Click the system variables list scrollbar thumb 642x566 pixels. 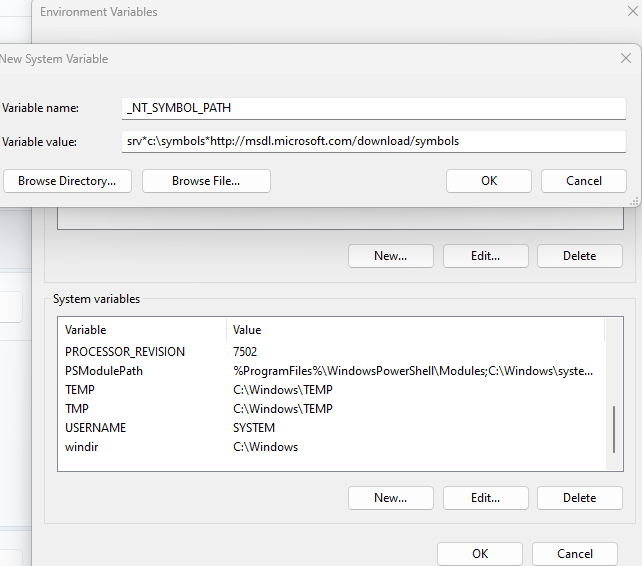pyautogui.click(x=614, y=429)
